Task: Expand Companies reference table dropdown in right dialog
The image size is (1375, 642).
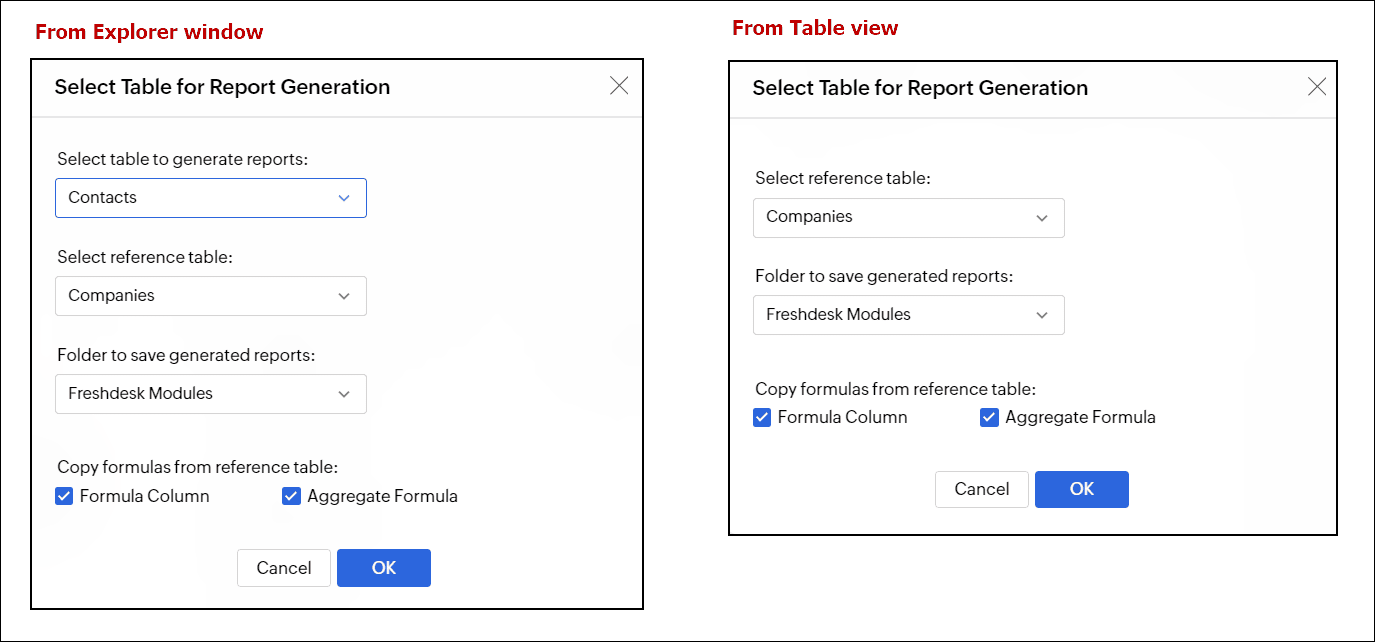Action: [908, 218]
